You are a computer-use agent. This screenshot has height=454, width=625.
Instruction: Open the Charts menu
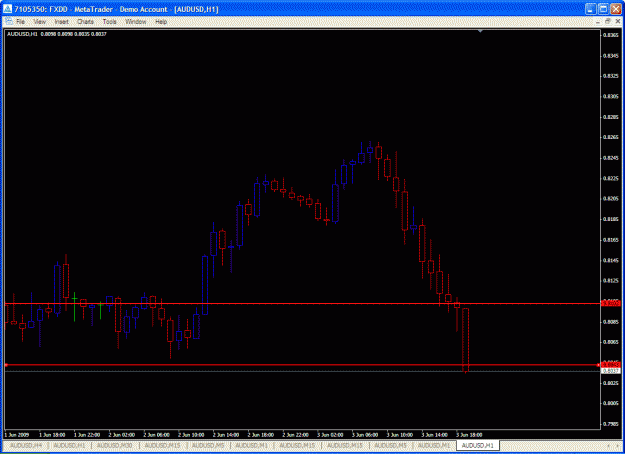(x=85, y=22)
